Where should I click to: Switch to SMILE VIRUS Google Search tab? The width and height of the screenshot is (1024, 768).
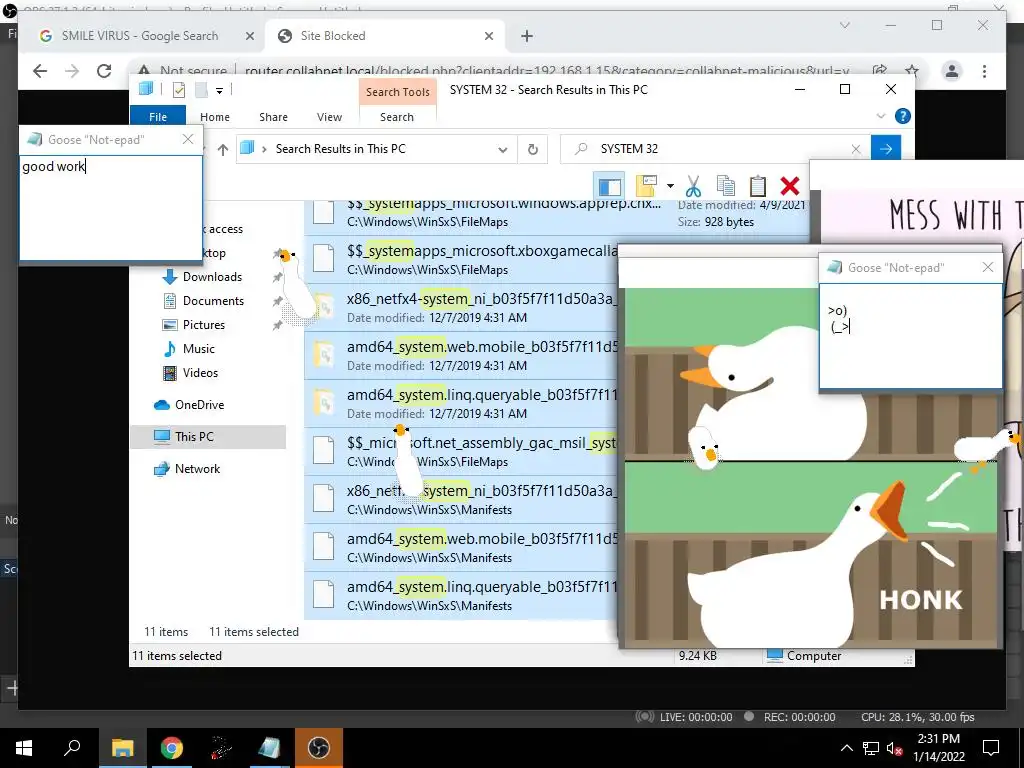[x=140, y=36]
